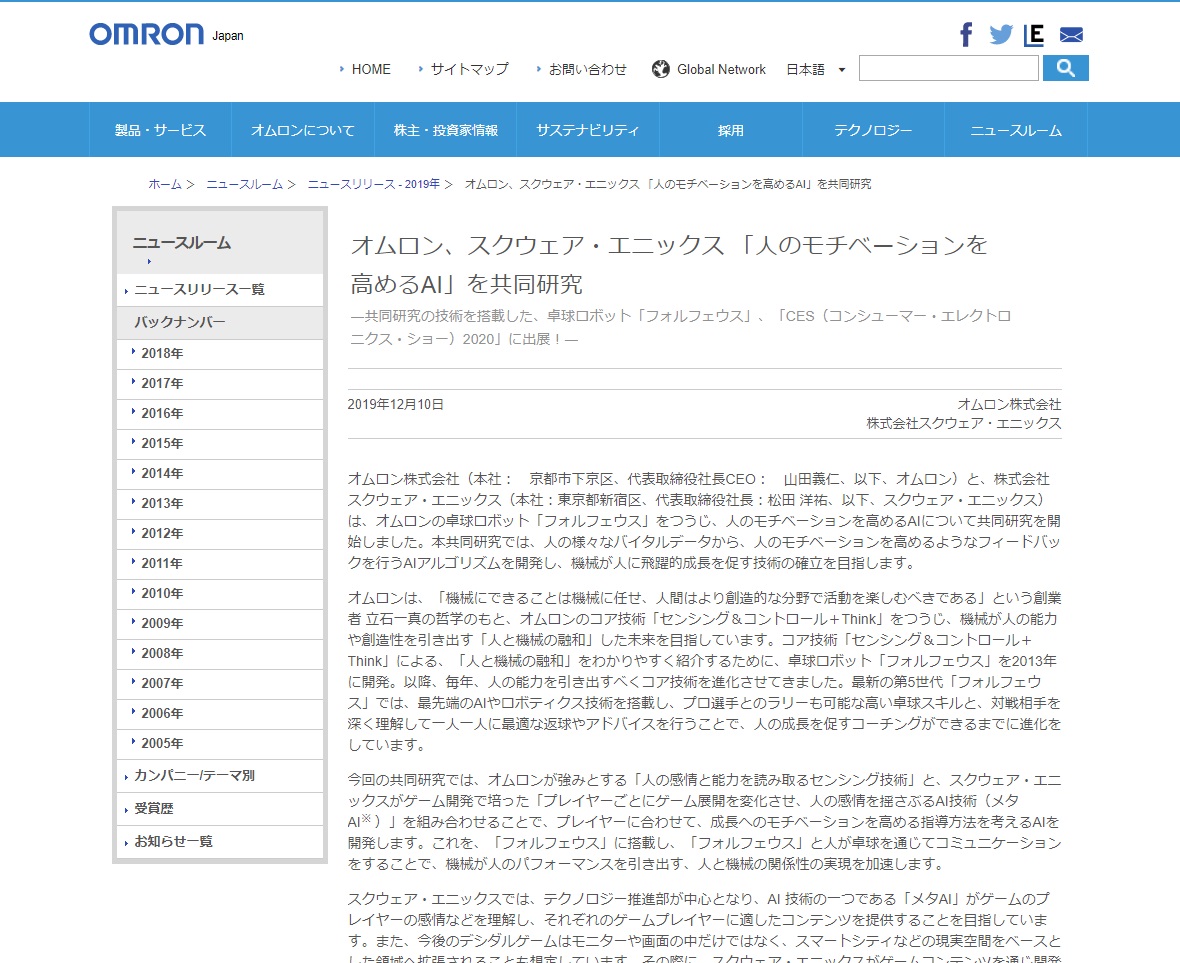Screen dimensions: 1180x963
Task: Click the ニュースリリース - 2019年 breadcrumb
Action: [x=373, y=184]
